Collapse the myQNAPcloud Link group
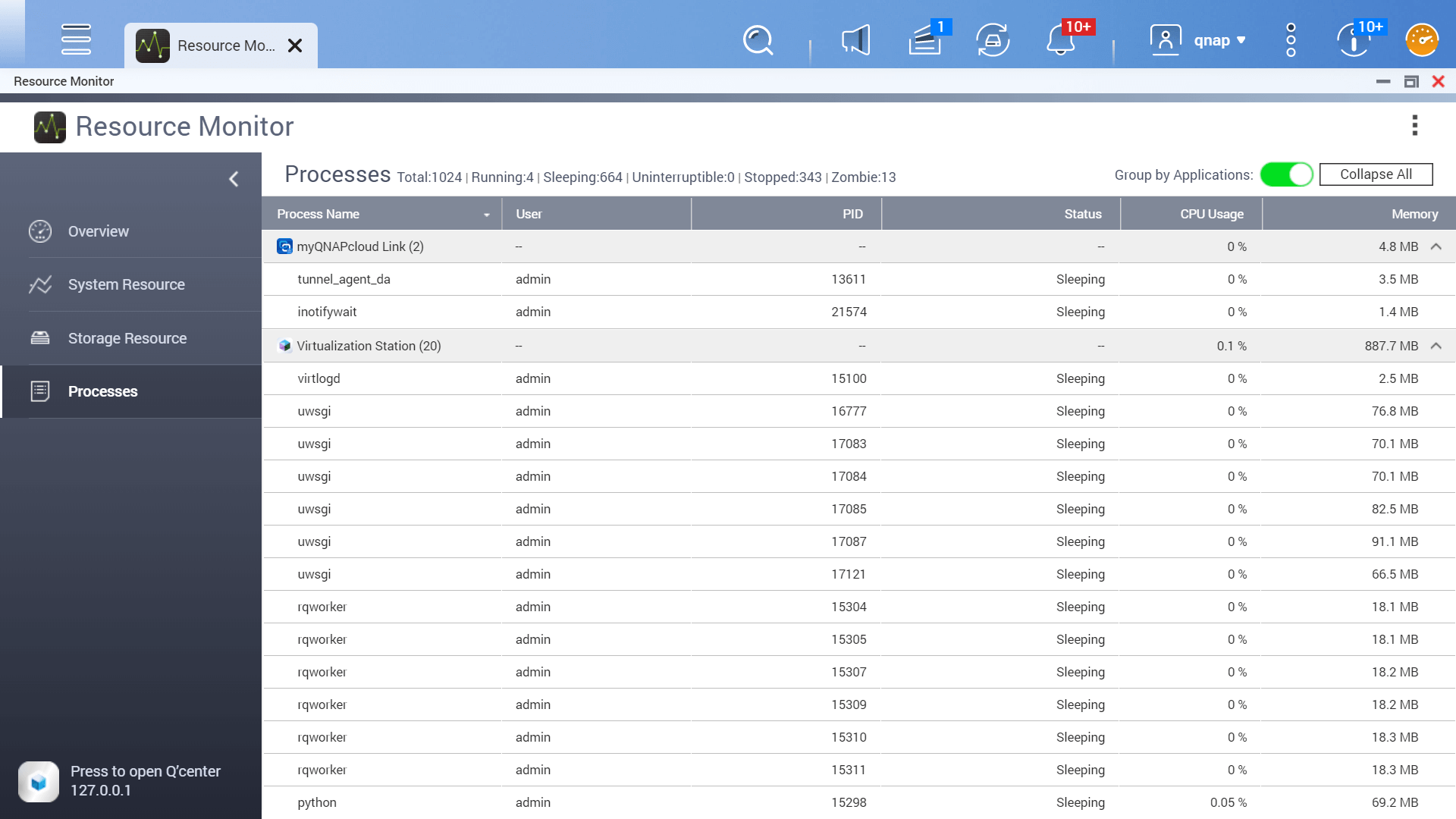Screen dimensions: 1456x819 (x=1436, y=246)
